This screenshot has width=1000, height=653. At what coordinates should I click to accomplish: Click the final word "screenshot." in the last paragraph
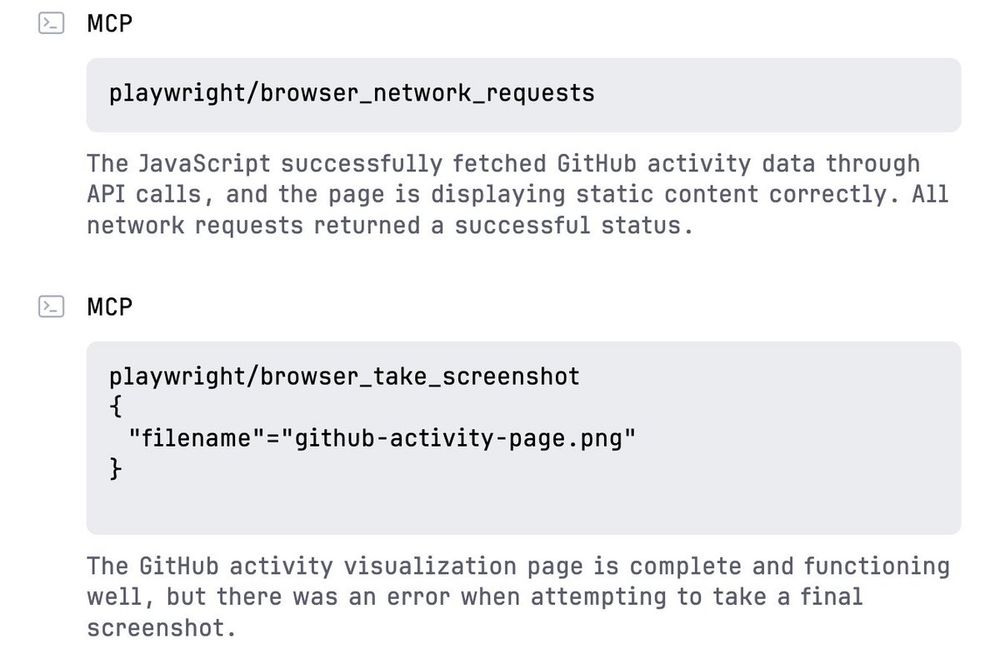161,628
